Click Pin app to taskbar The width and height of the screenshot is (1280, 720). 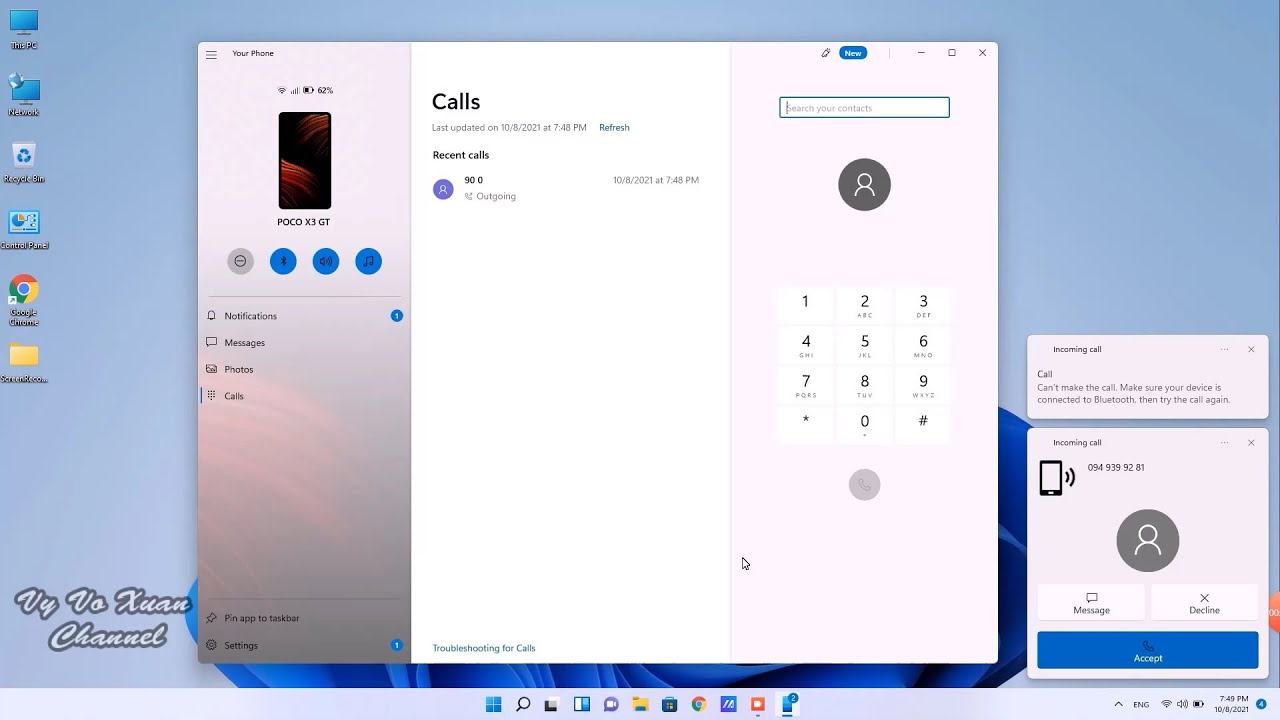304,618
